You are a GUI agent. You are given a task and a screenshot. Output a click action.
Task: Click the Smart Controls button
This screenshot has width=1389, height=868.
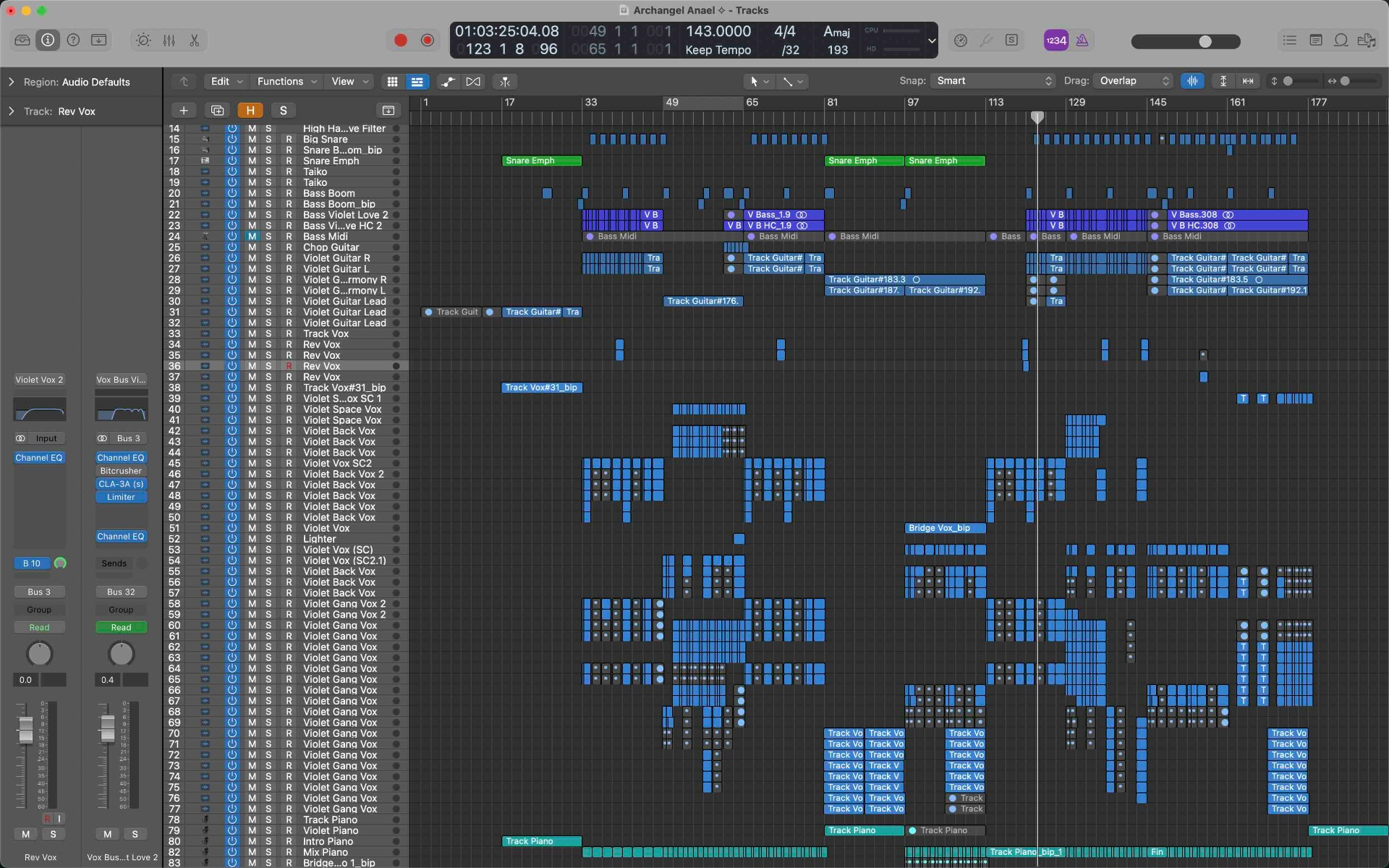pos(143,41)
